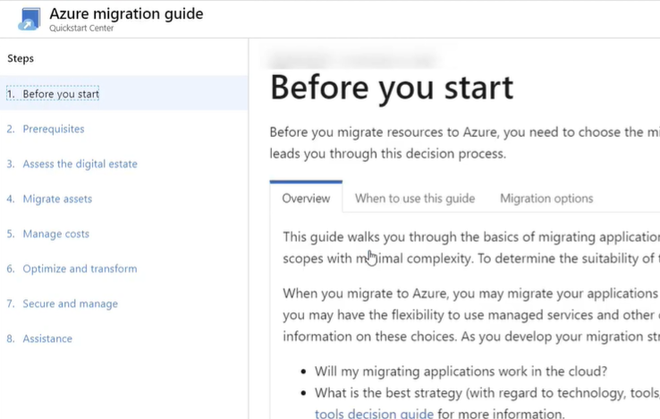The width and height of the screenshot is (660, 419).
Task: Open the Before you start step
Action: (x=60, y=94)
